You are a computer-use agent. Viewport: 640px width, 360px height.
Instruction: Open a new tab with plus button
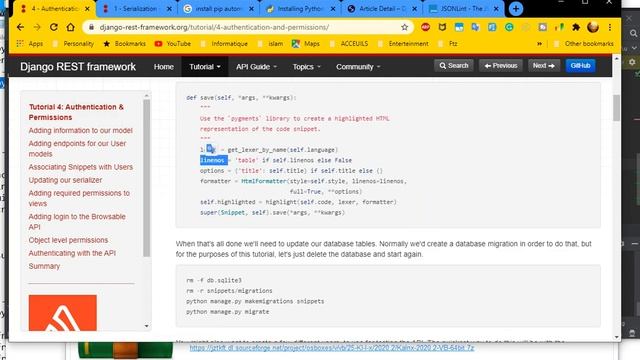click(516, 9)
